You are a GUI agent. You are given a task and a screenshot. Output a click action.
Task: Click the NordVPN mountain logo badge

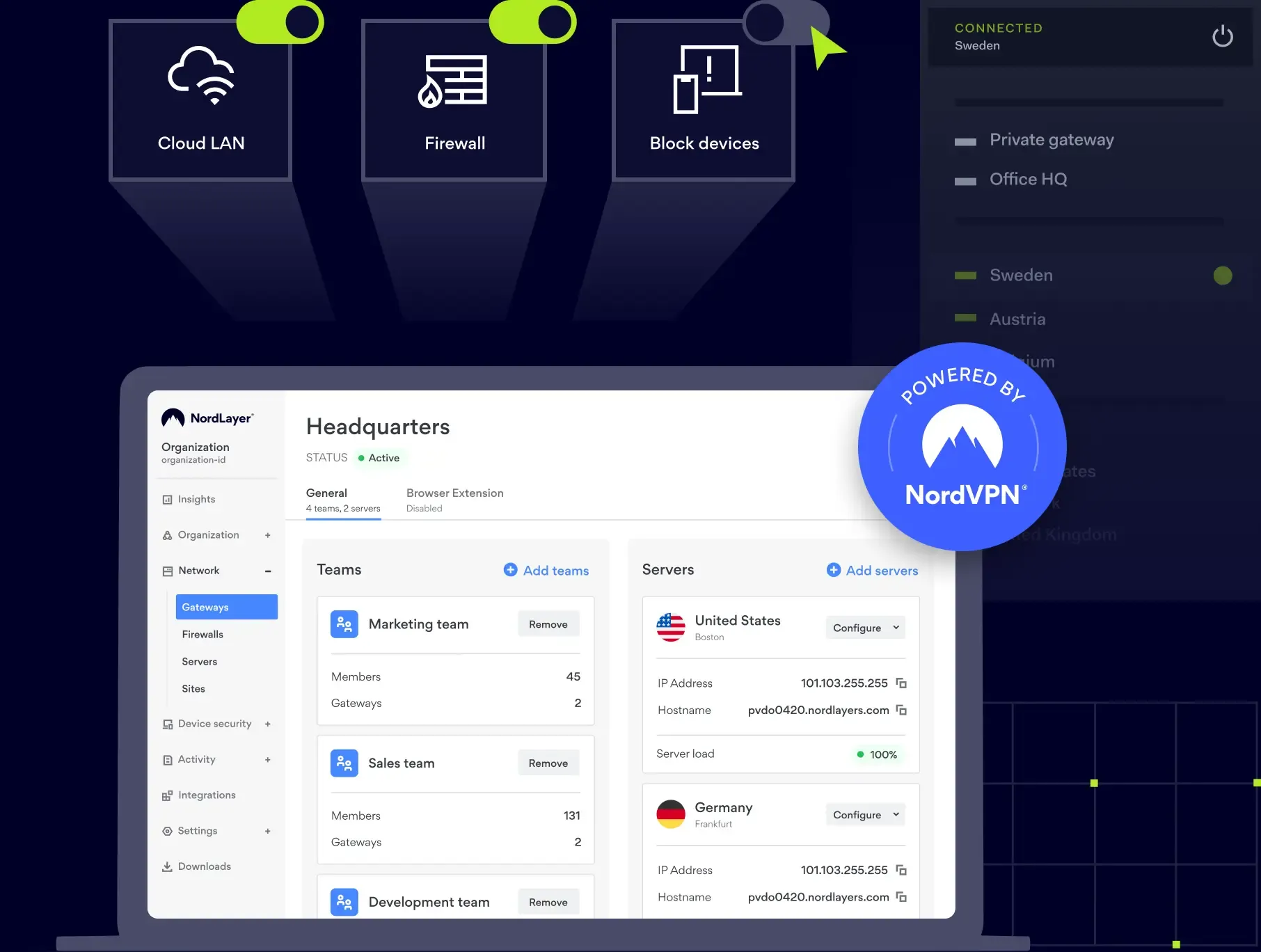click(x=962, y=447)
